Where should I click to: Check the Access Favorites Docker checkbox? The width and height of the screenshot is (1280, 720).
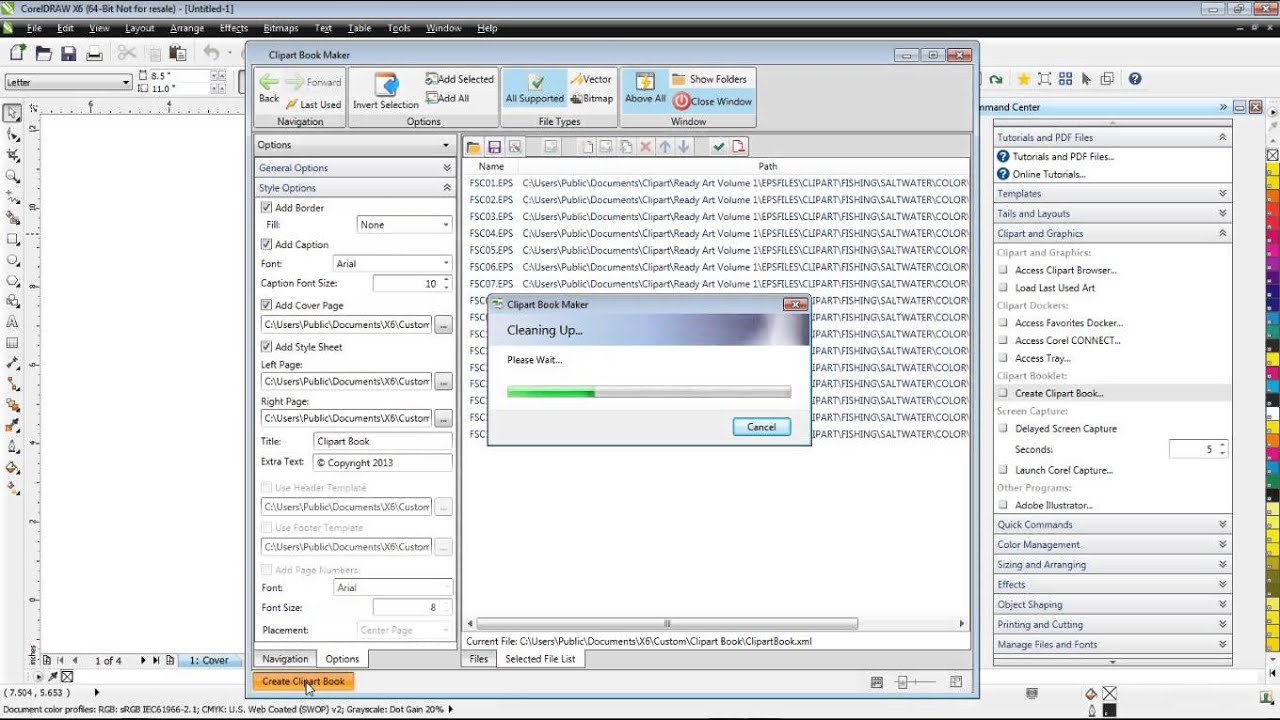click(x=1004, y=323)
